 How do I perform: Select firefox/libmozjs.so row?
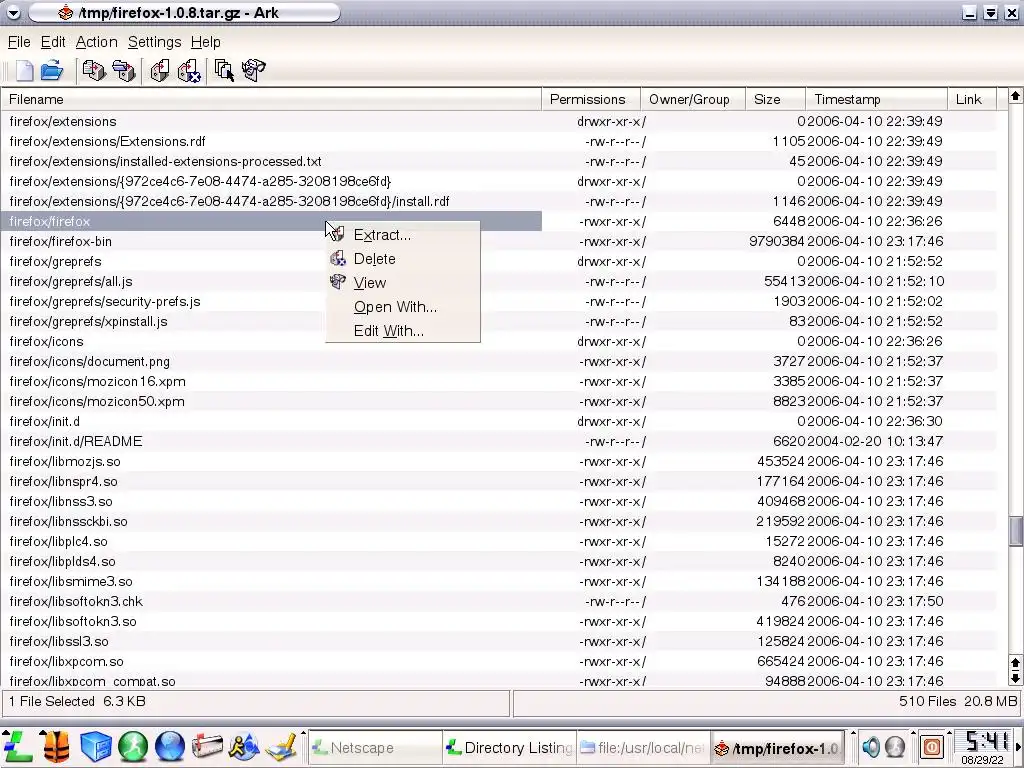pyautogui.click(x=499, y=462)
